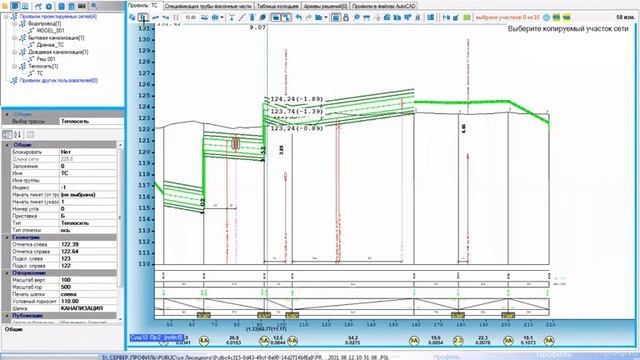Click the highlighted blue icon above the profile tree

pos(15,6)
